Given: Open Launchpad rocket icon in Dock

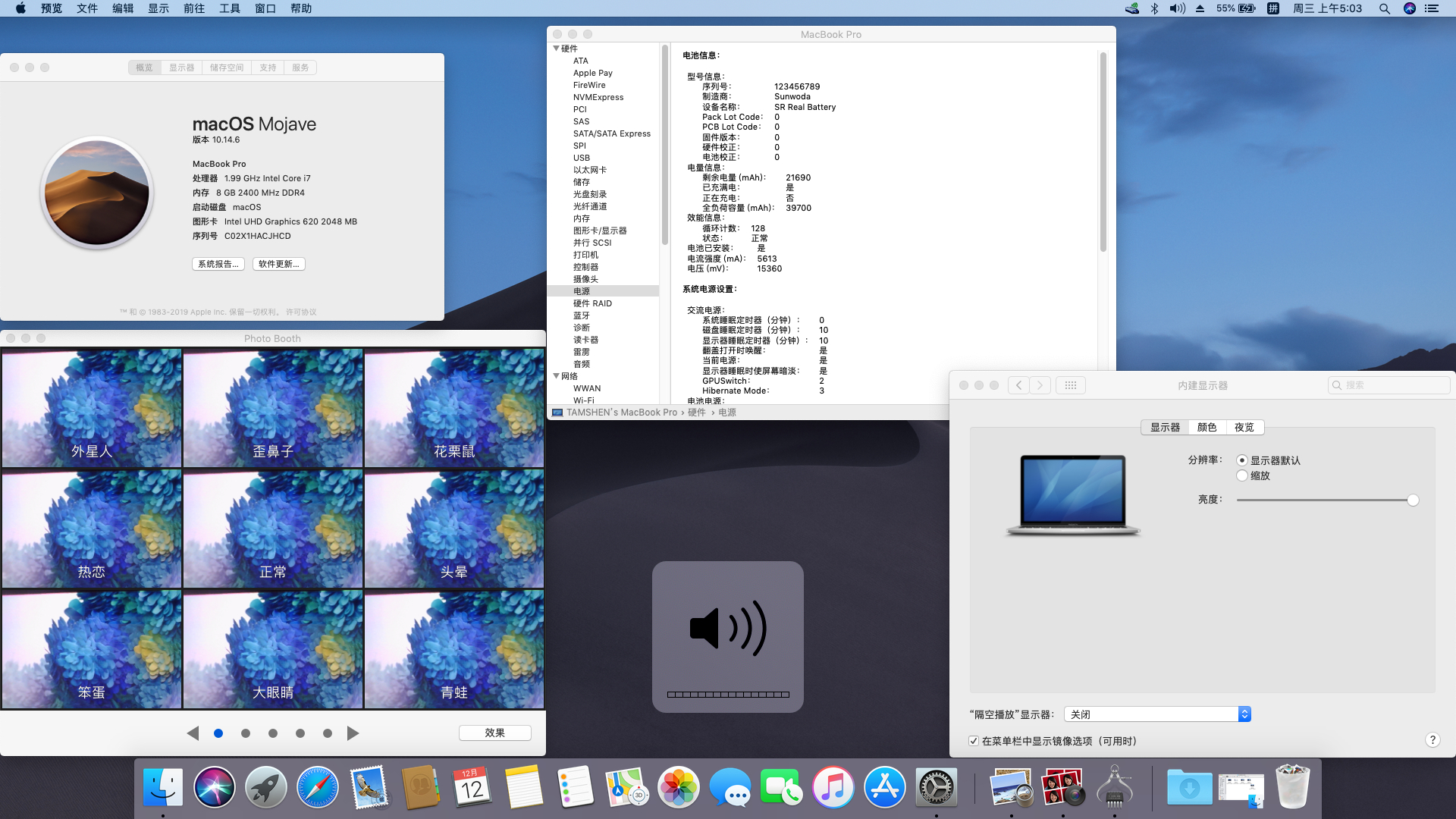Looking at the screenshot, I should tap(265, 787).
